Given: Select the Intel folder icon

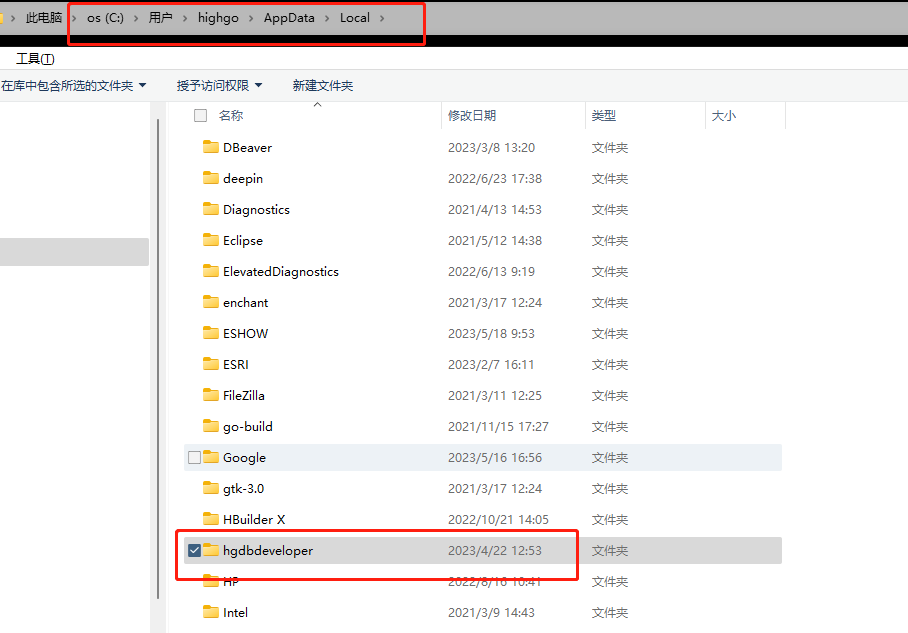Looking at the screenshot, I should pyautogui.click(x=211, y=612).
